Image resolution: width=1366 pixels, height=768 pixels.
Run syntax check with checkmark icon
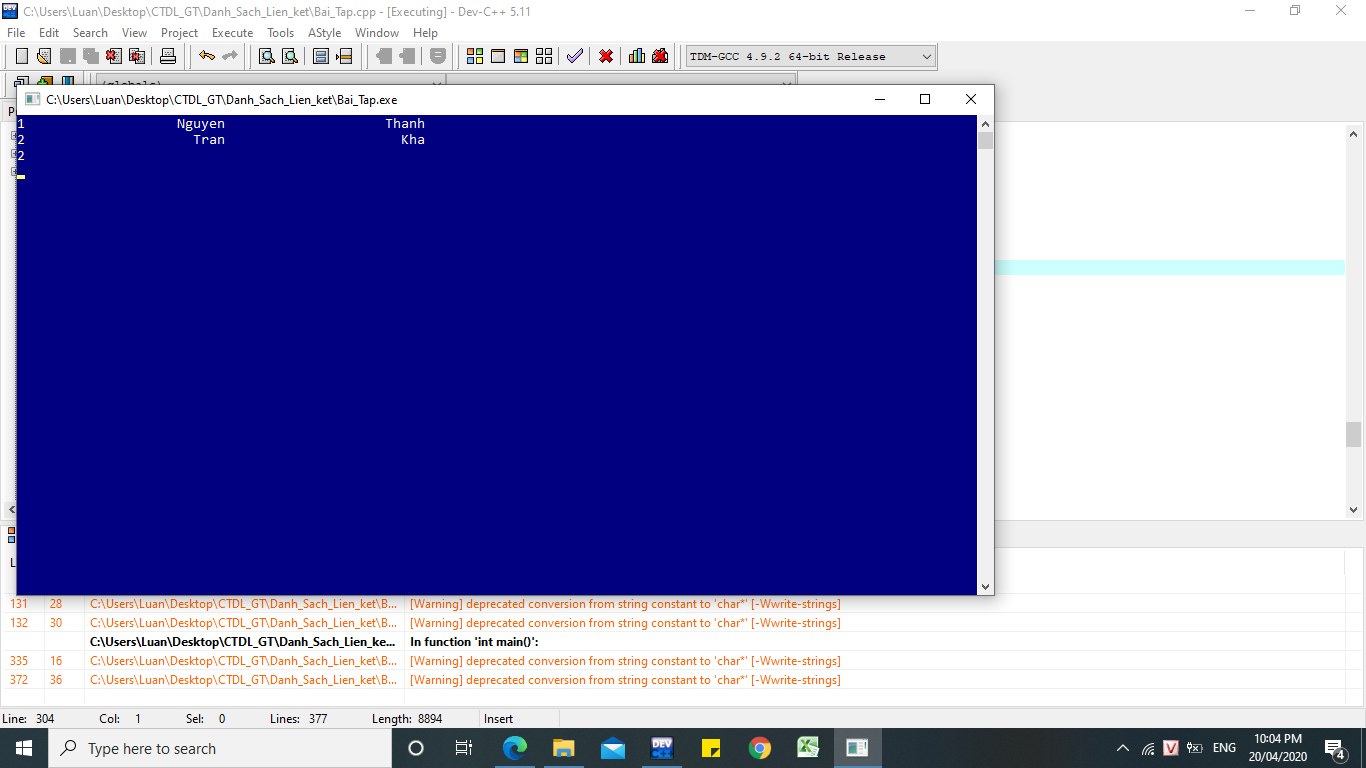point(574,56)
